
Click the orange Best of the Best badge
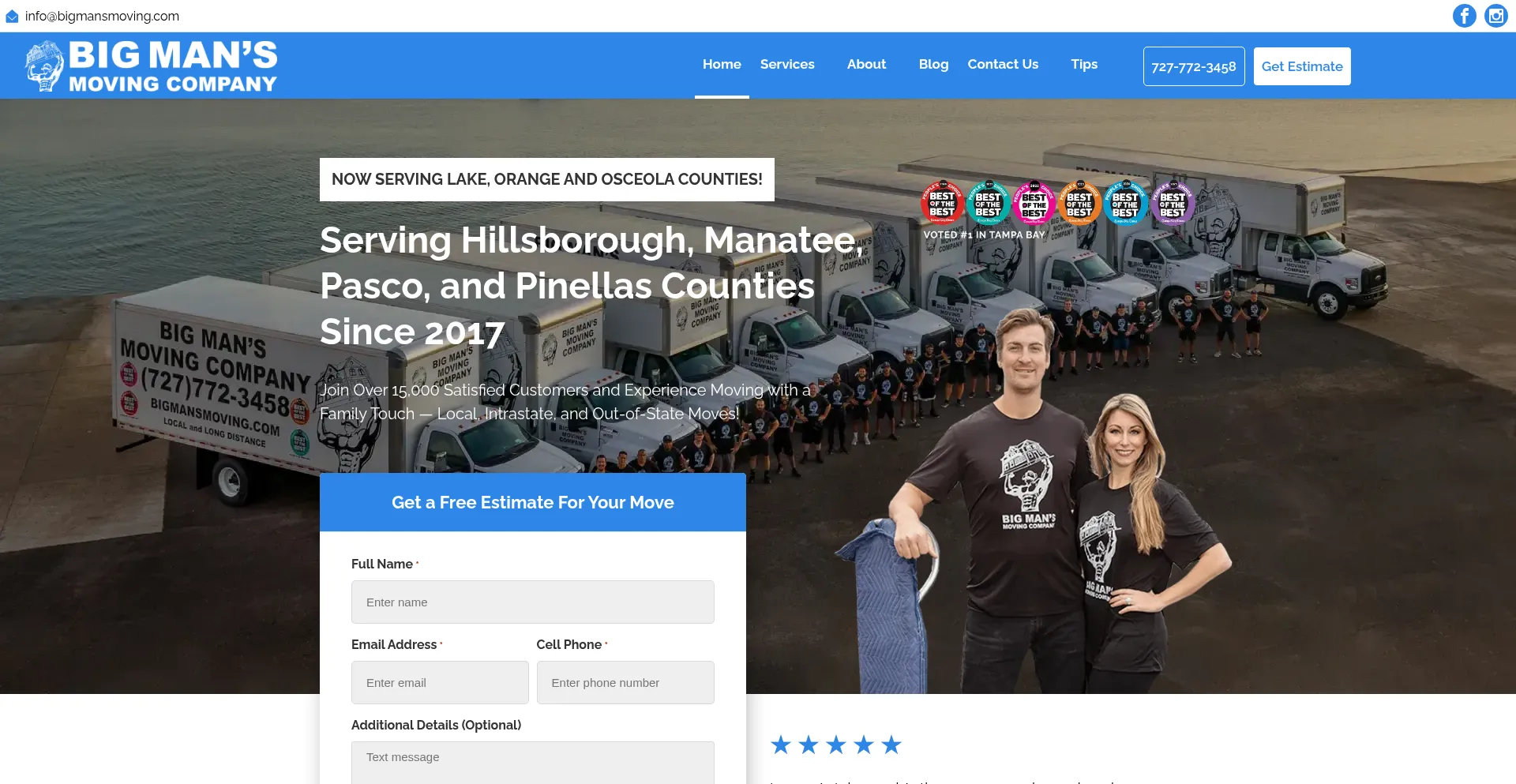[1079, 203]
